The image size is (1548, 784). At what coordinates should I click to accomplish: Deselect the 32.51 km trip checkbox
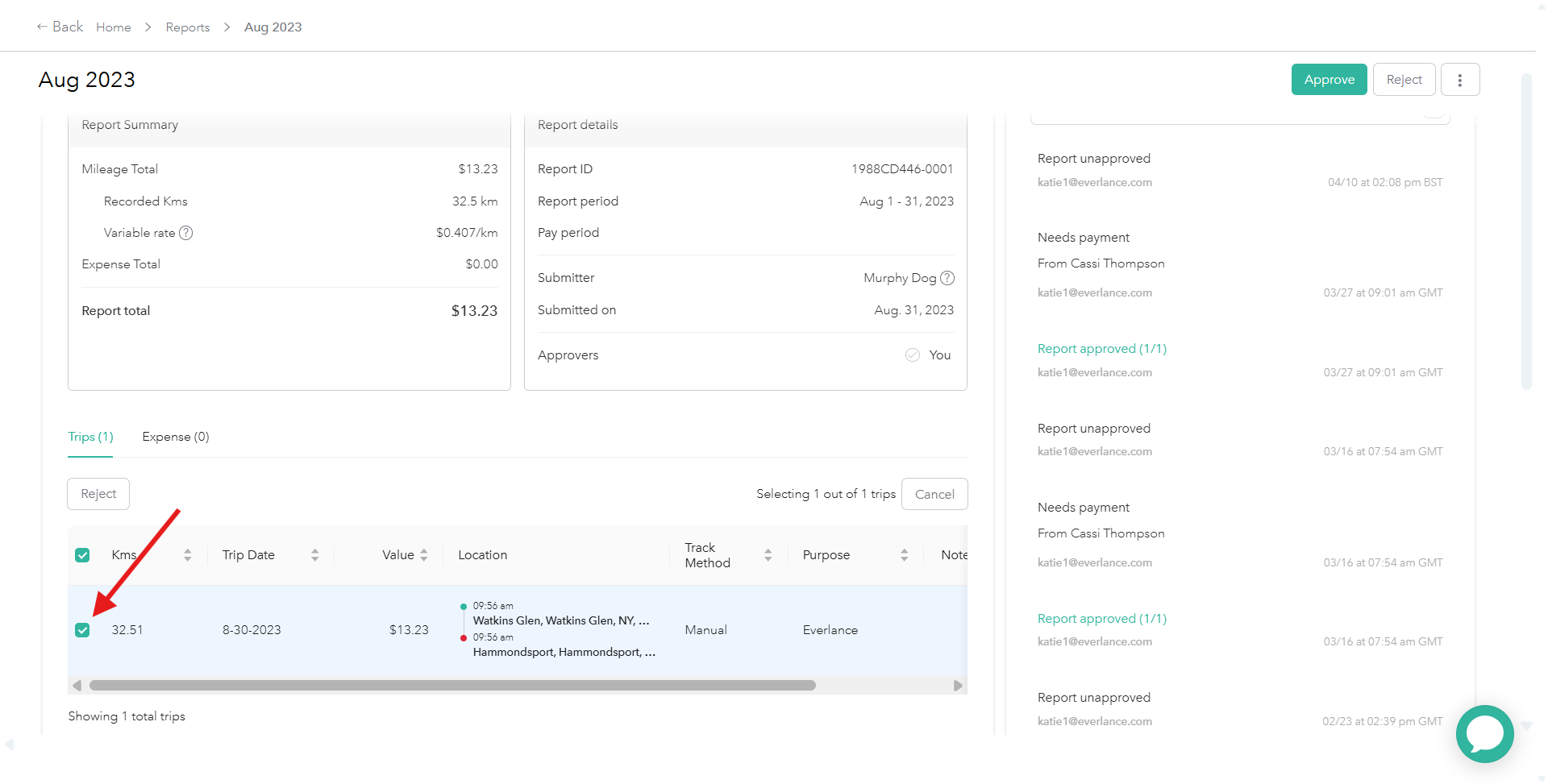point(82,630)
